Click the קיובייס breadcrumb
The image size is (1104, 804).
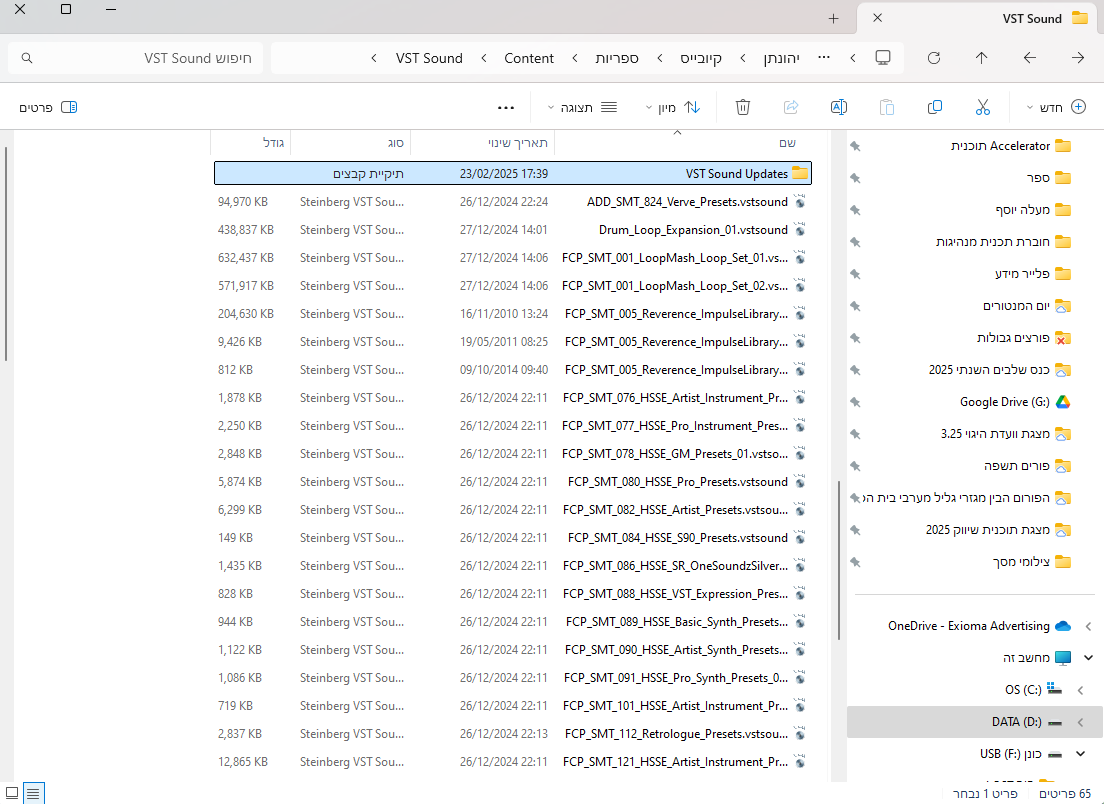pos(701,58)
